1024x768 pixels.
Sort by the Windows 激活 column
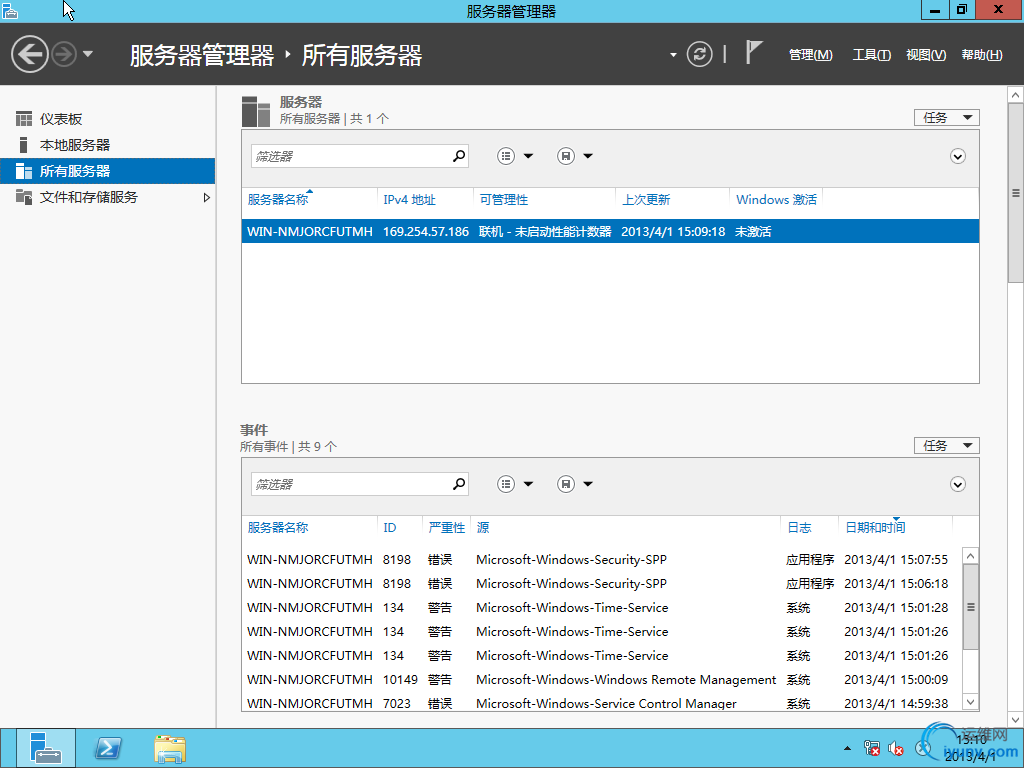click(776, 200)
